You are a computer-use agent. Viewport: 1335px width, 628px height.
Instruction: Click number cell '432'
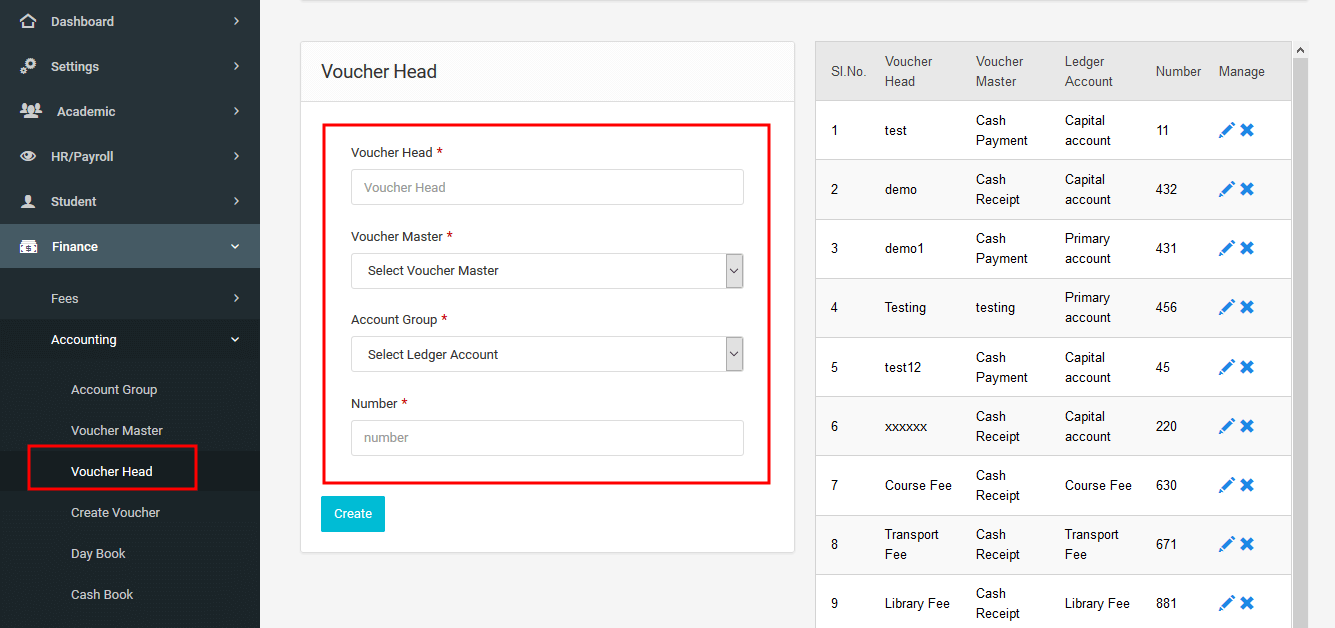pos(1166,189)
